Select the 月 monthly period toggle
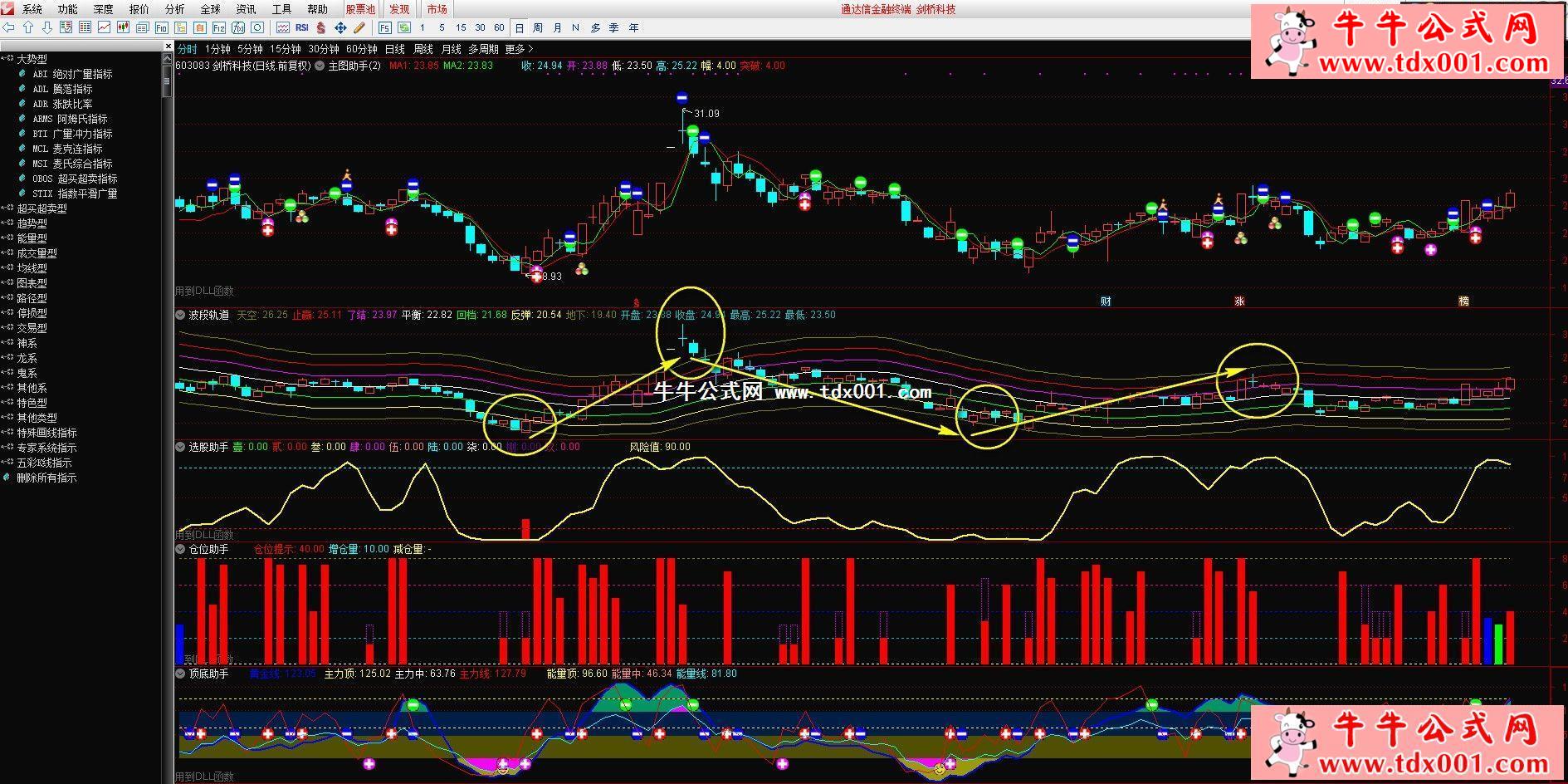The width and height of the screenshot is (1568, 784). tap(557, 27)
